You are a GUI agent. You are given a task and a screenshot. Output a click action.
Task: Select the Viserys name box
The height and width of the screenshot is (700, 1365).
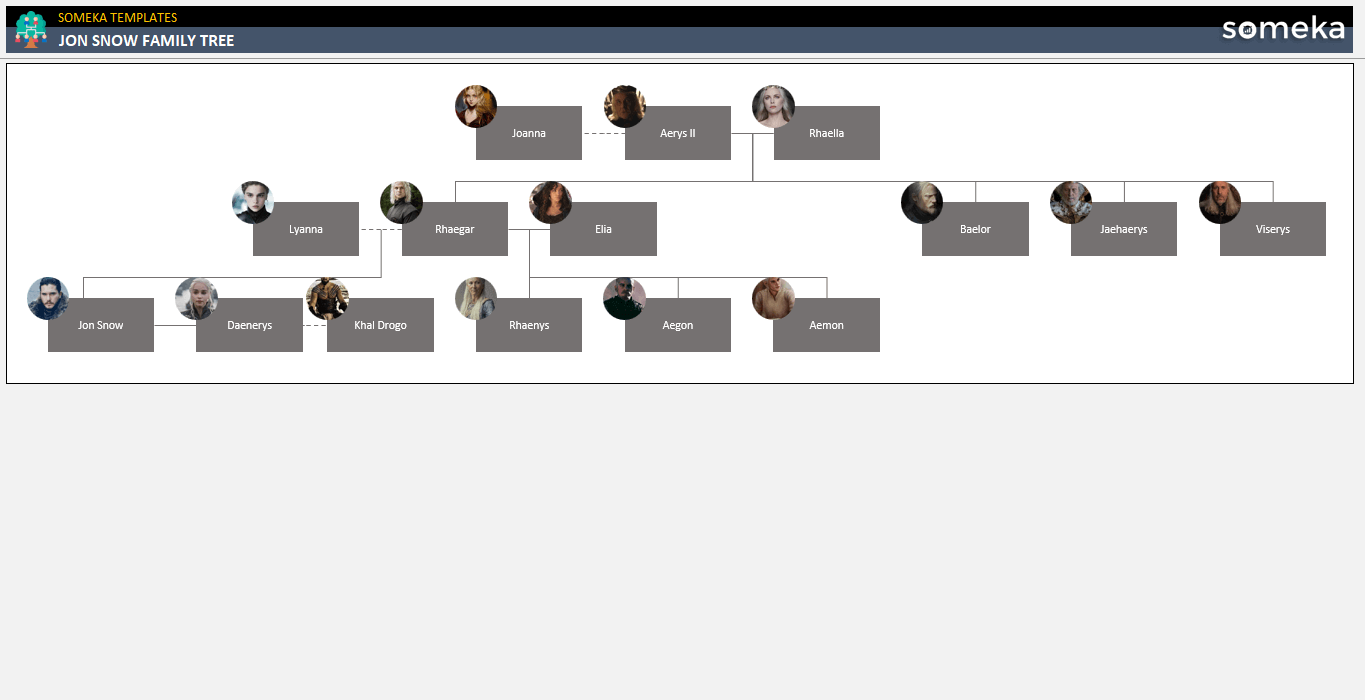[1273, 229]
